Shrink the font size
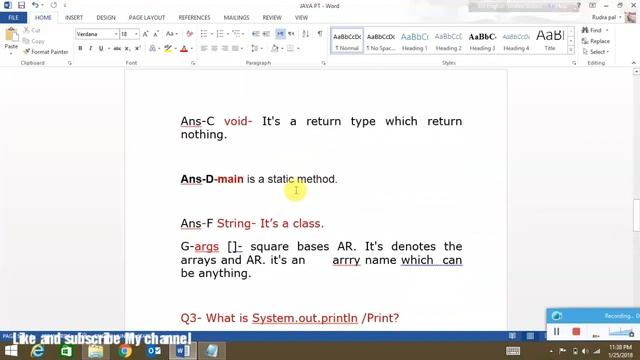The height and width of the screenshot is (360, 640). point(156,34)
